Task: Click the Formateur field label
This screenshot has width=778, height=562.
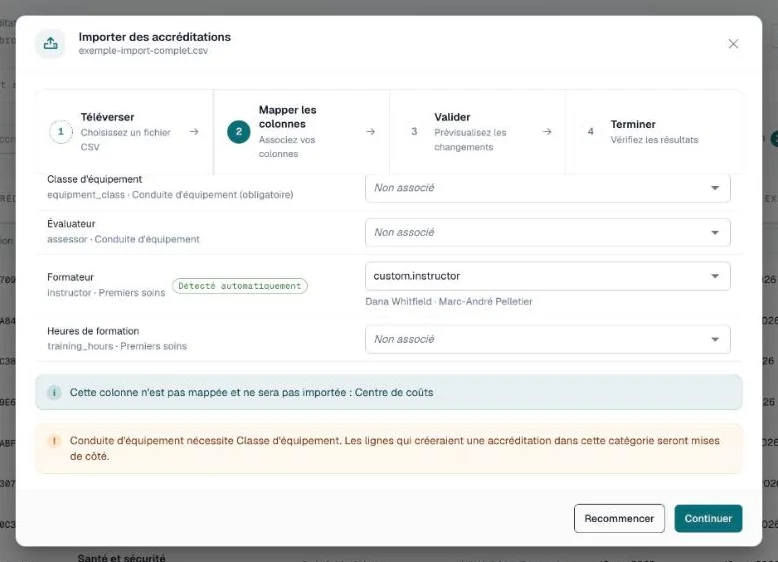Action: tap(70, 277)
